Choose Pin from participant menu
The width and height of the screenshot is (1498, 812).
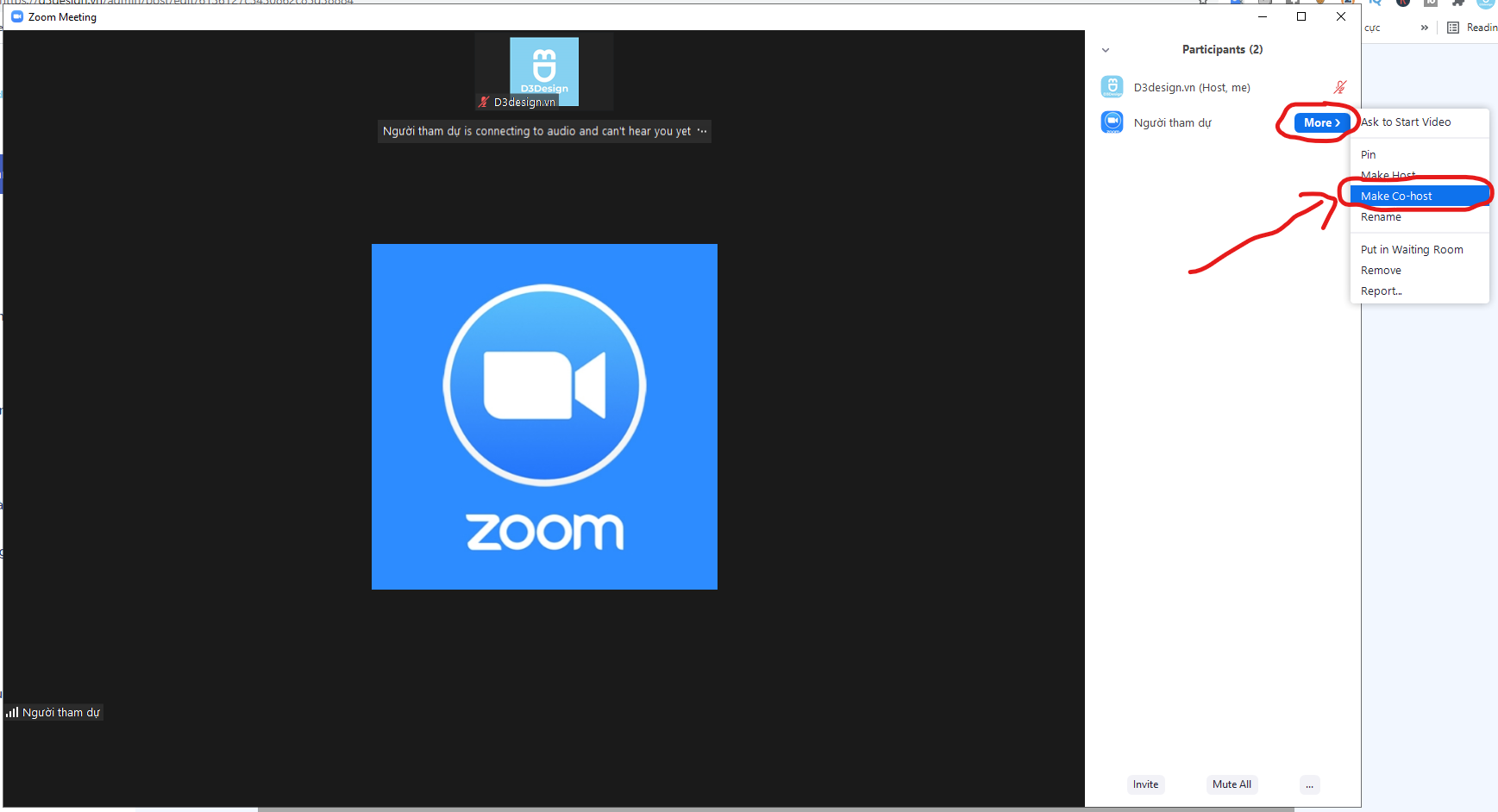point(1420,155)
